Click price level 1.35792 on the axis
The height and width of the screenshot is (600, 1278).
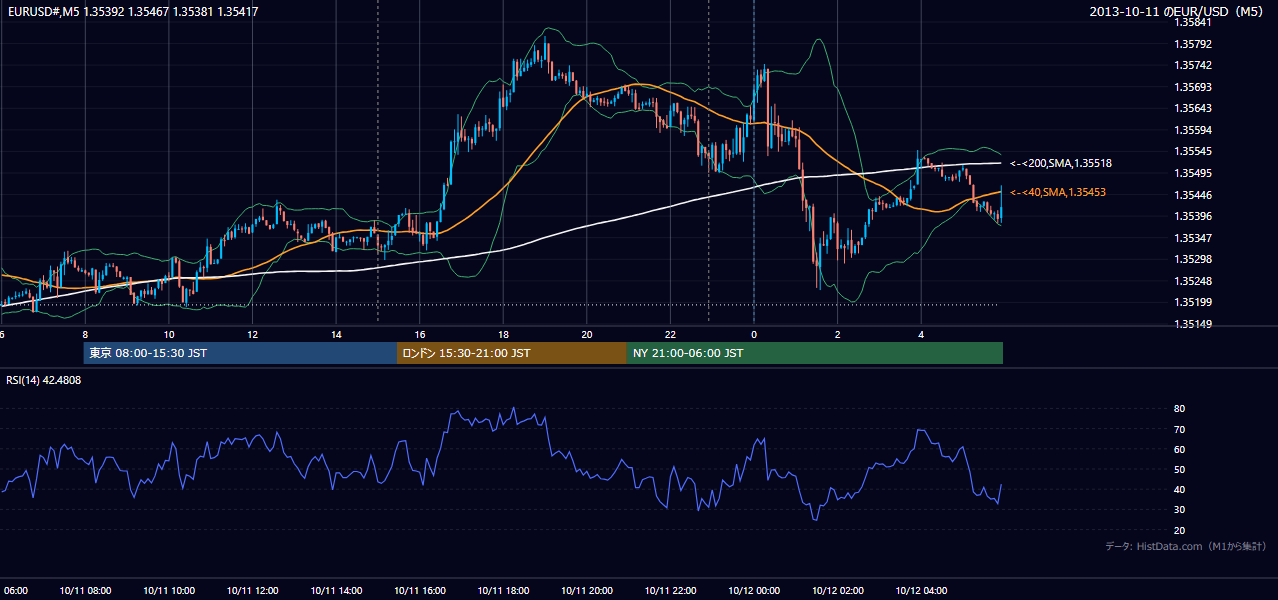[x=1192, y=44]
